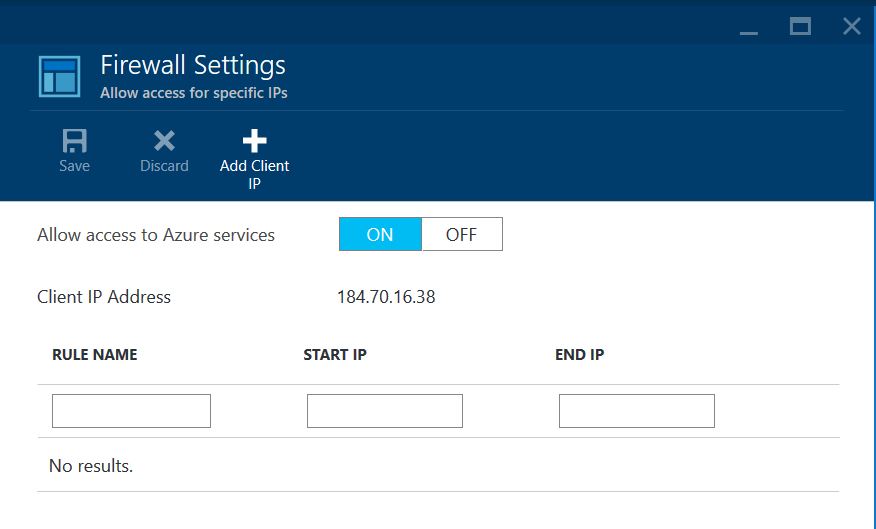Click the START IP column header
This screenshot has height=529, width=876.
335,355
